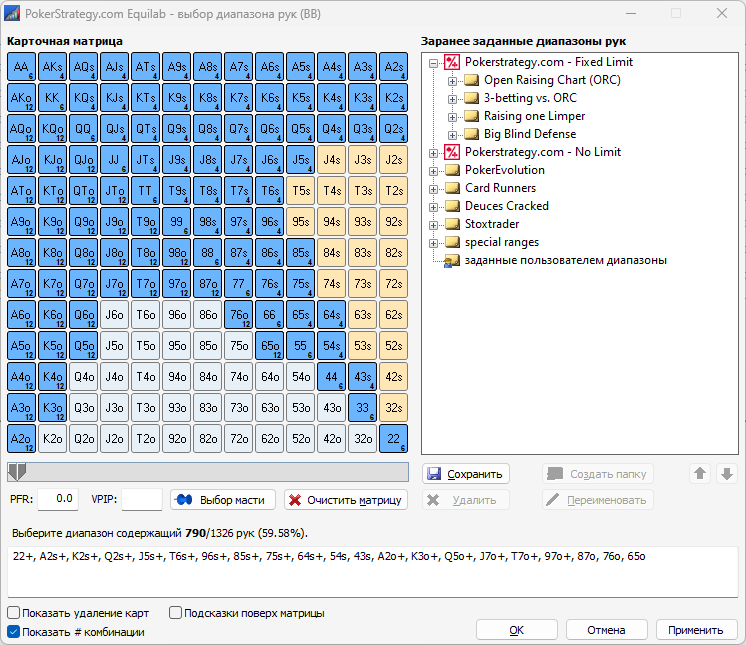This screenshot has width=746, height=645.
Task: Collapse the Pokerstrategy.com Fixed Limit node
Action: click(x=433, y=63)
